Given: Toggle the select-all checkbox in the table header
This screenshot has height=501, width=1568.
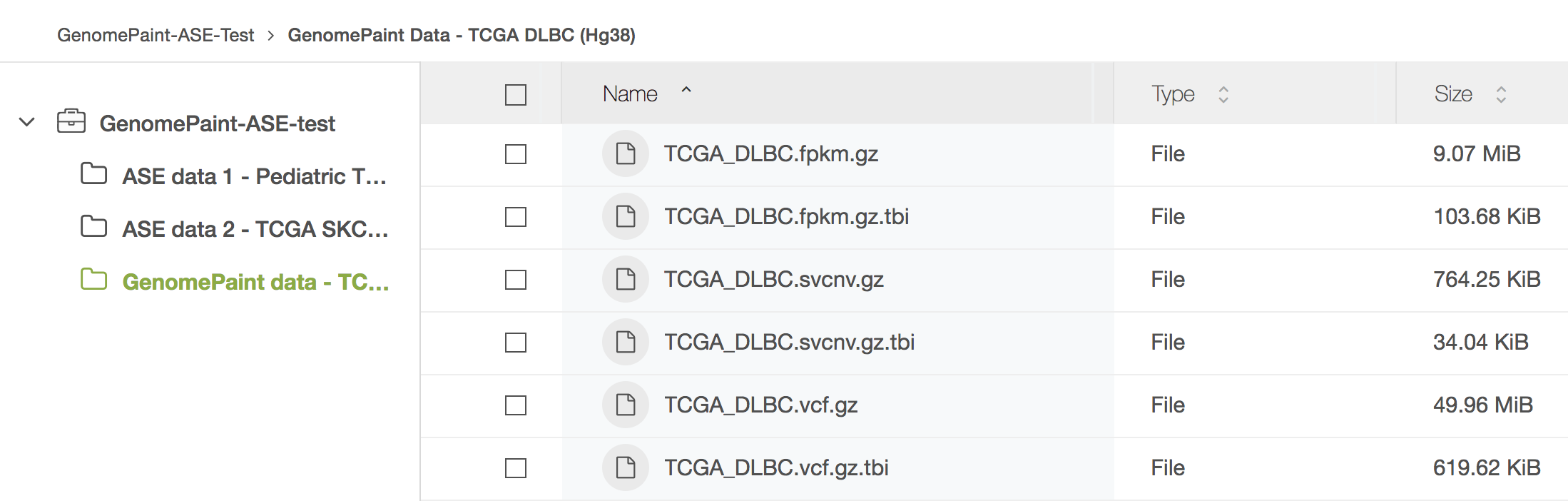Looking at the screenshot, I should pyautogui.click(x=516, y=94).
